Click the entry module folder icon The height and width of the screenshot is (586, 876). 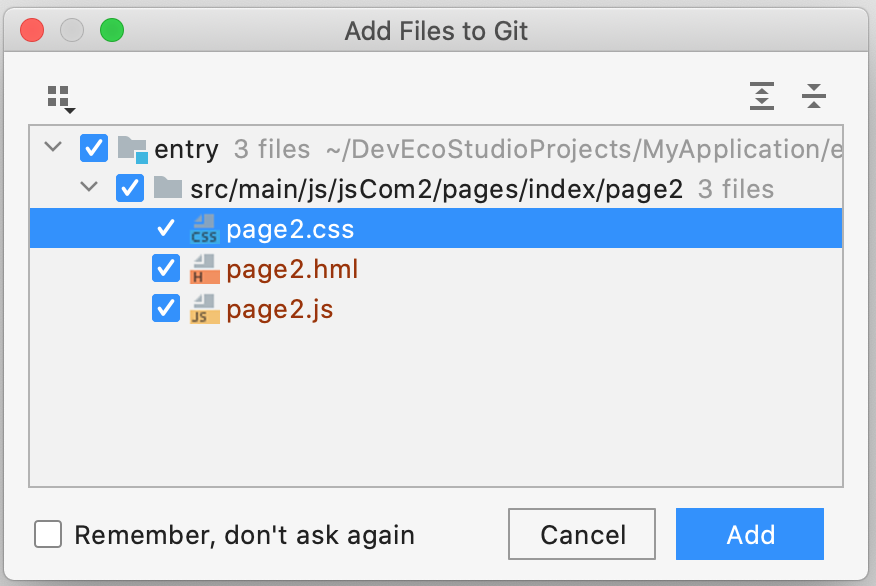[x=132, y=149]
